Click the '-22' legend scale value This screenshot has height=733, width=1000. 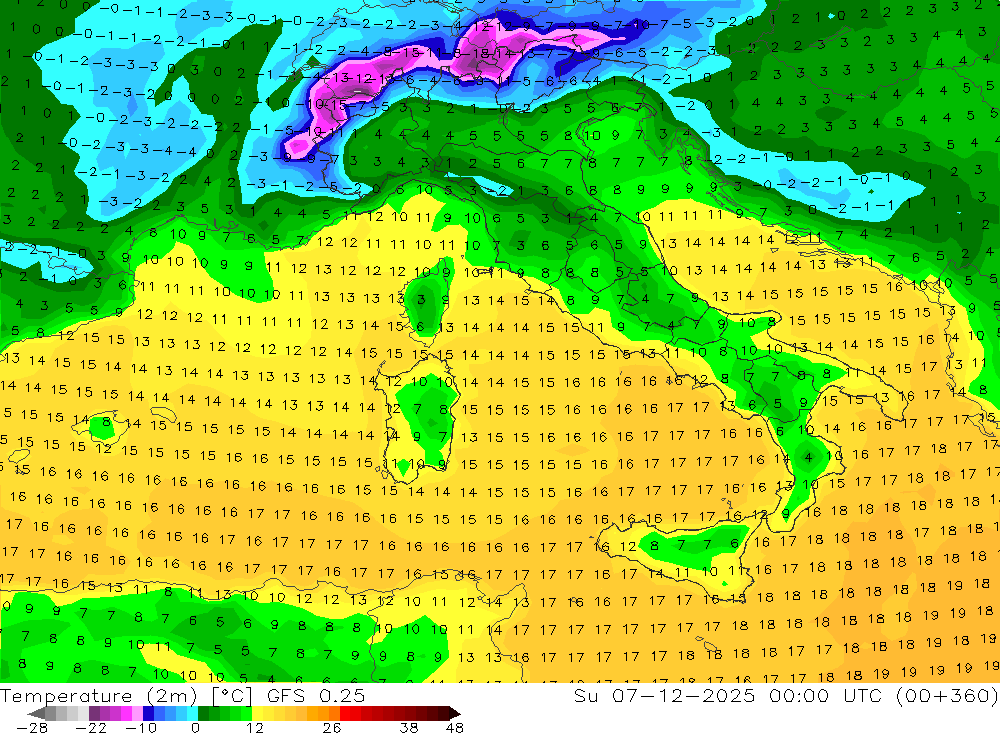pos(91,727)
